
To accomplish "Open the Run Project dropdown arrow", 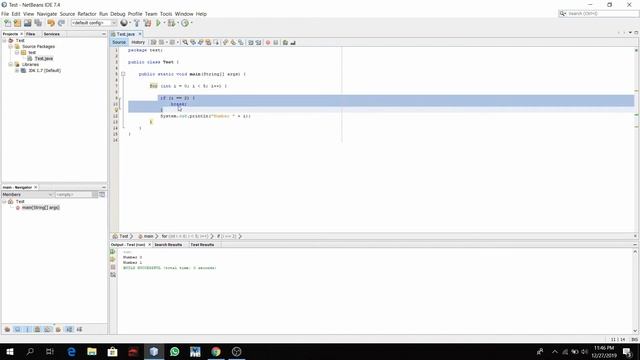I will 164,23.
